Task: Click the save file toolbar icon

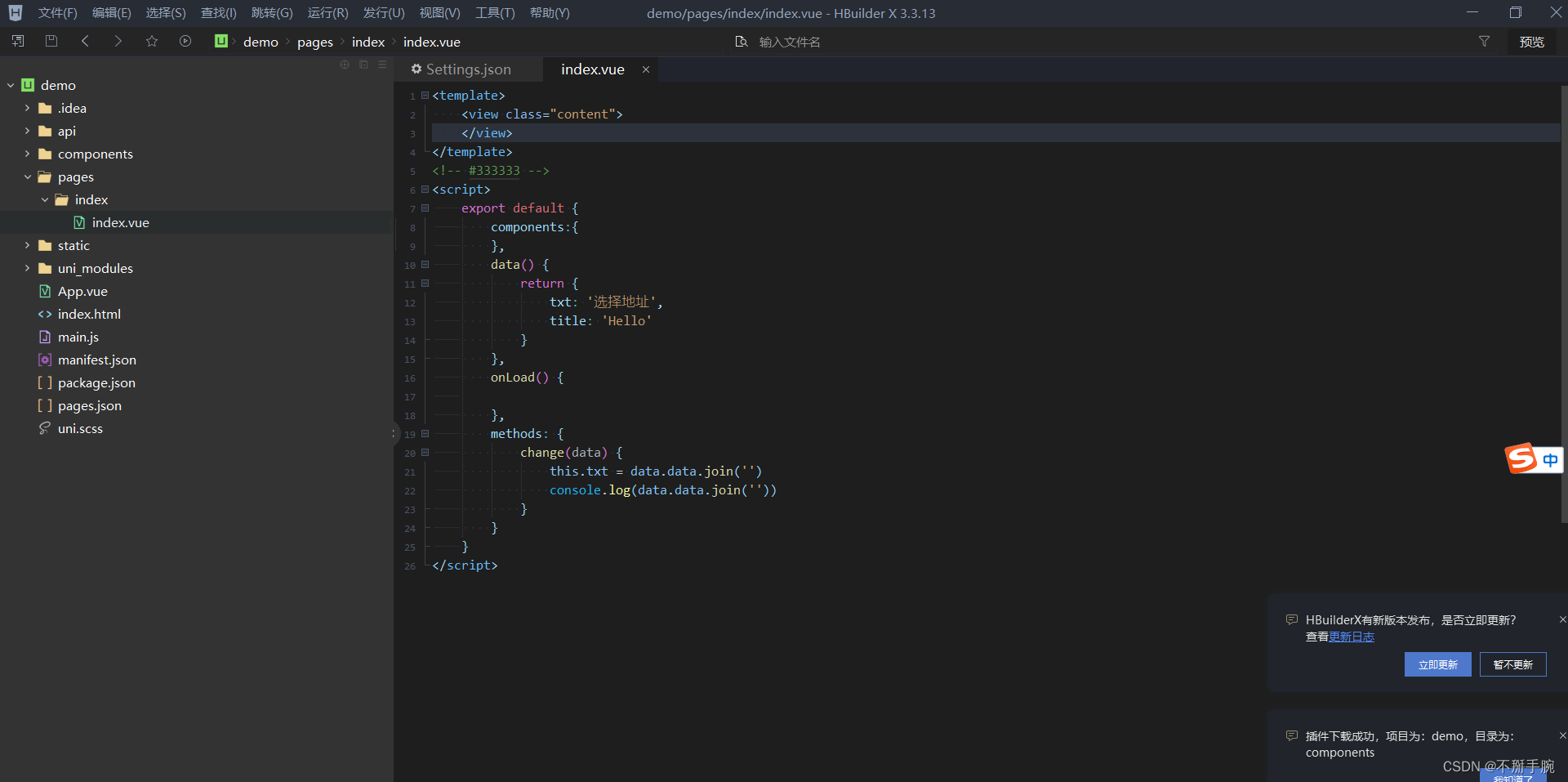Action: click(x=51, y=41)
